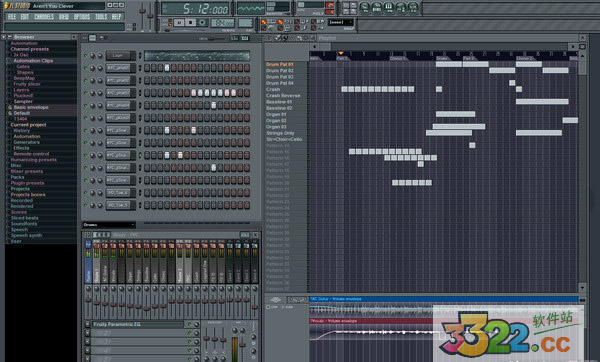Show the browser shortcut icon
The height and width of the screenshot is (362, 600).
[x=401, y=7]
